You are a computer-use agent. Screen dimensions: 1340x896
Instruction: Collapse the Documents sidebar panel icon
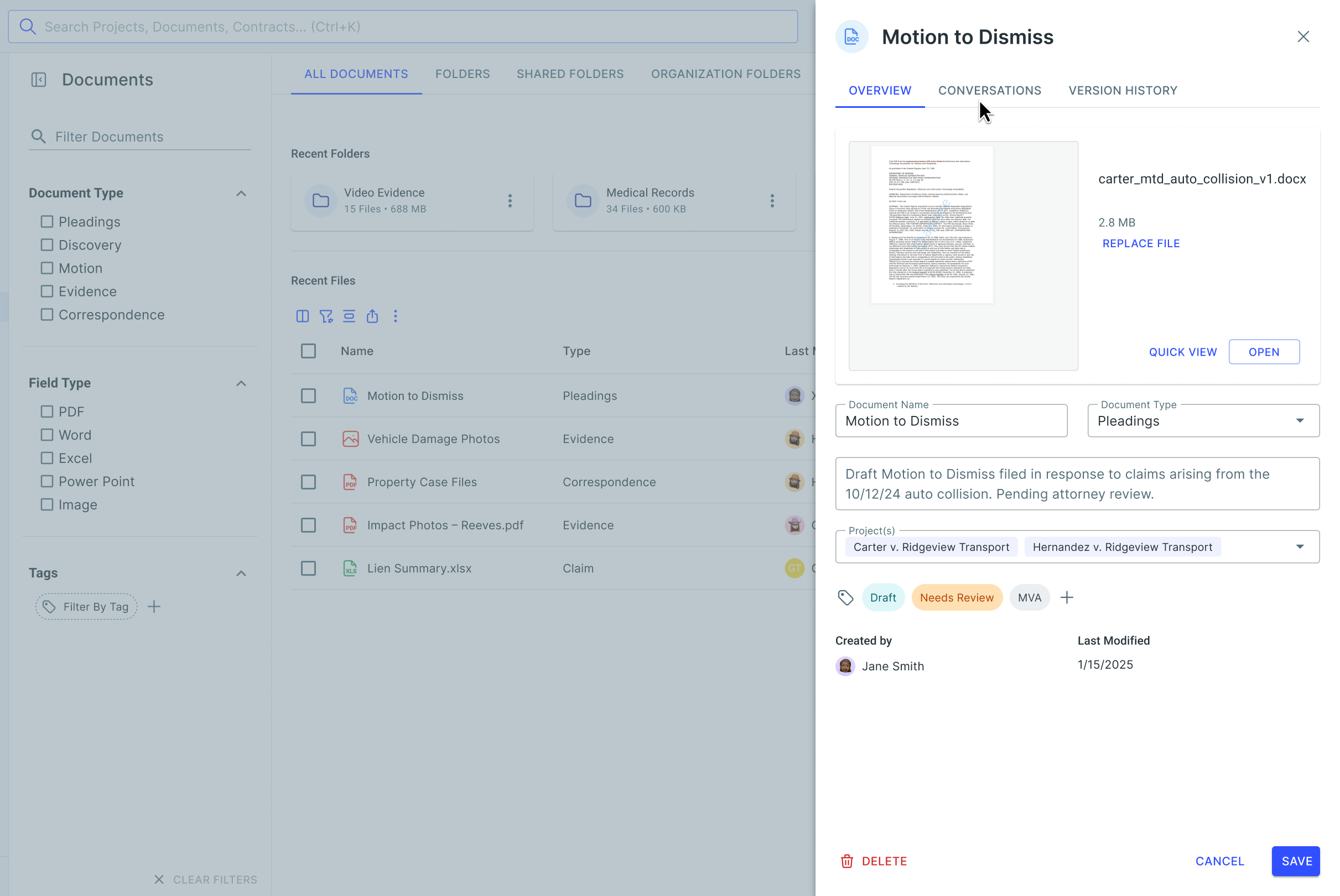point(38,80)
